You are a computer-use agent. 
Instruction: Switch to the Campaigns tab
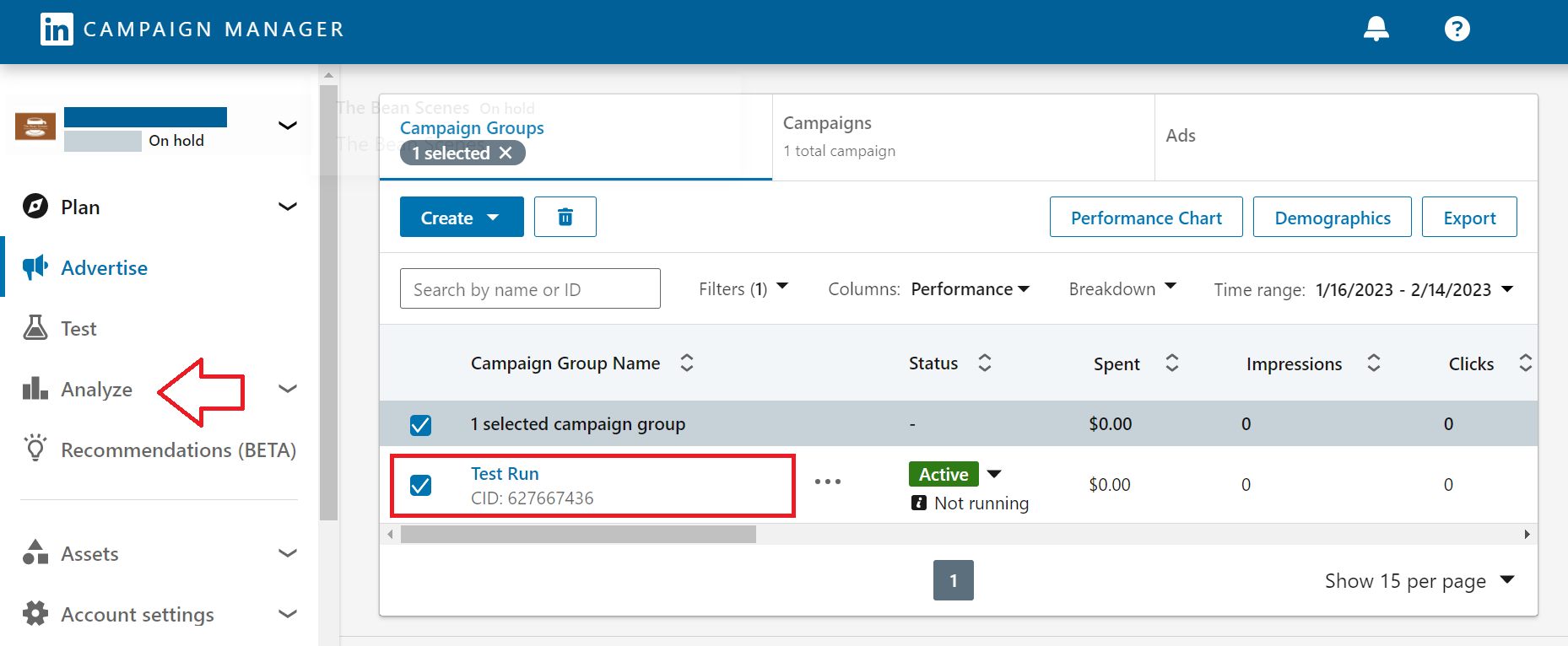click(x=963, y=137)
